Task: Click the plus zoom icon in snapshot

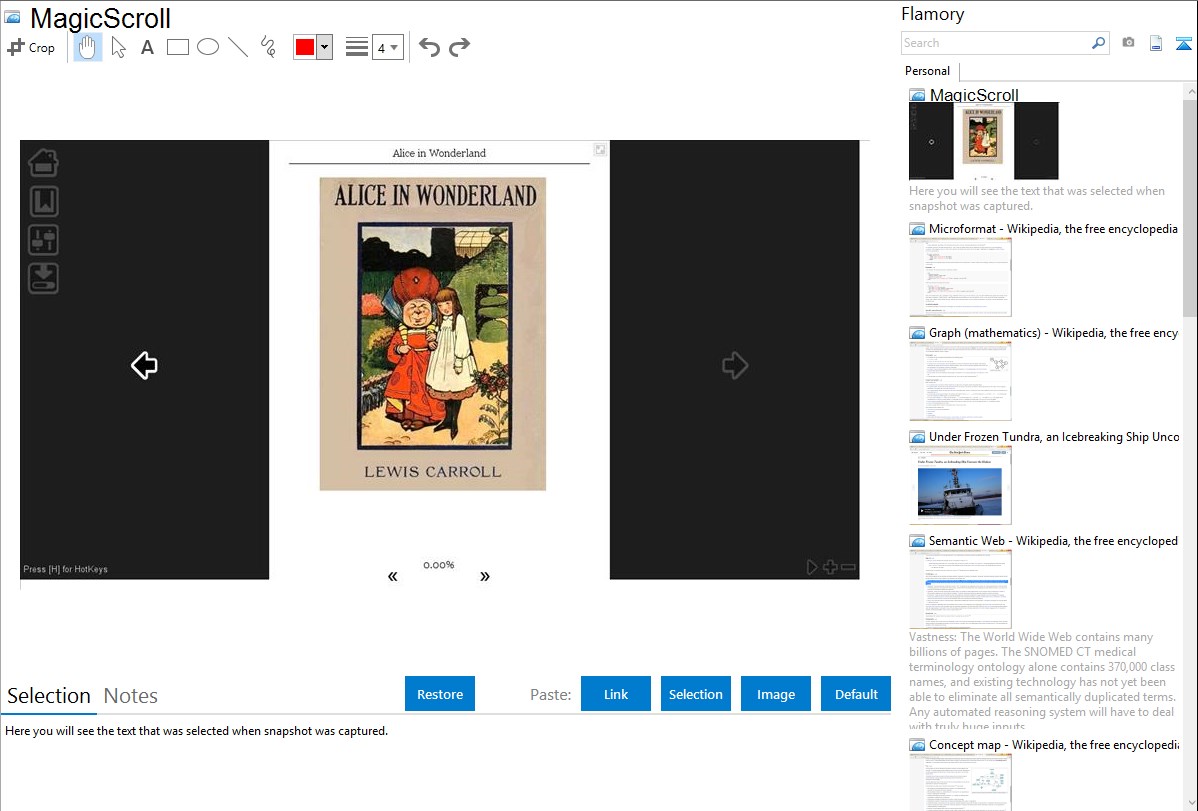Action: (830, 567)
